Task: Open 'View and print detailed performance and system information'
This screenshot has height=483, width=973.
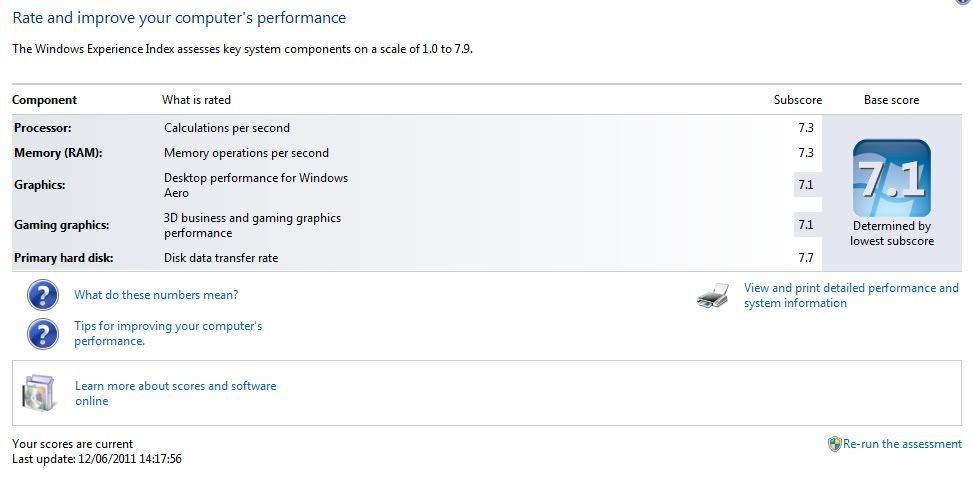Action: 851,296
